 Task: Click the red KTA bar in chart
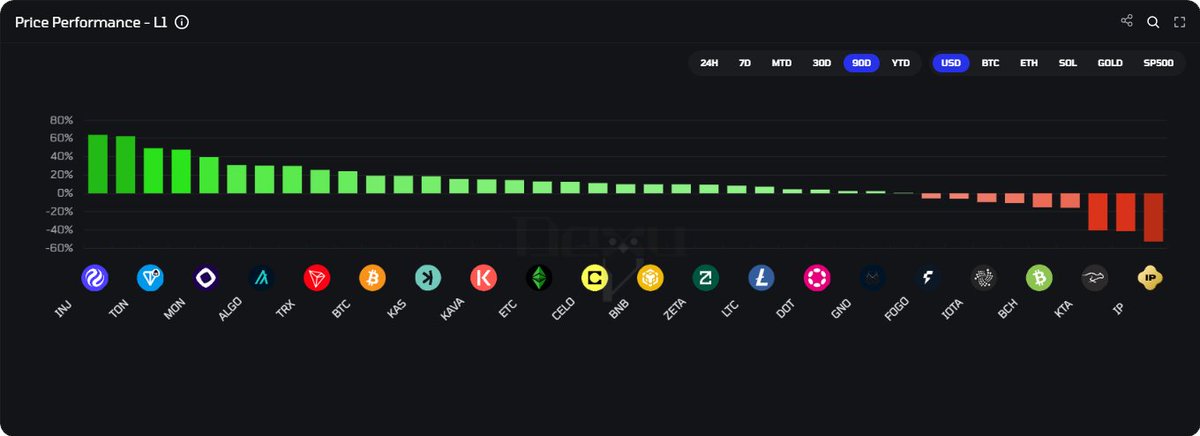tap(1098, 211)
